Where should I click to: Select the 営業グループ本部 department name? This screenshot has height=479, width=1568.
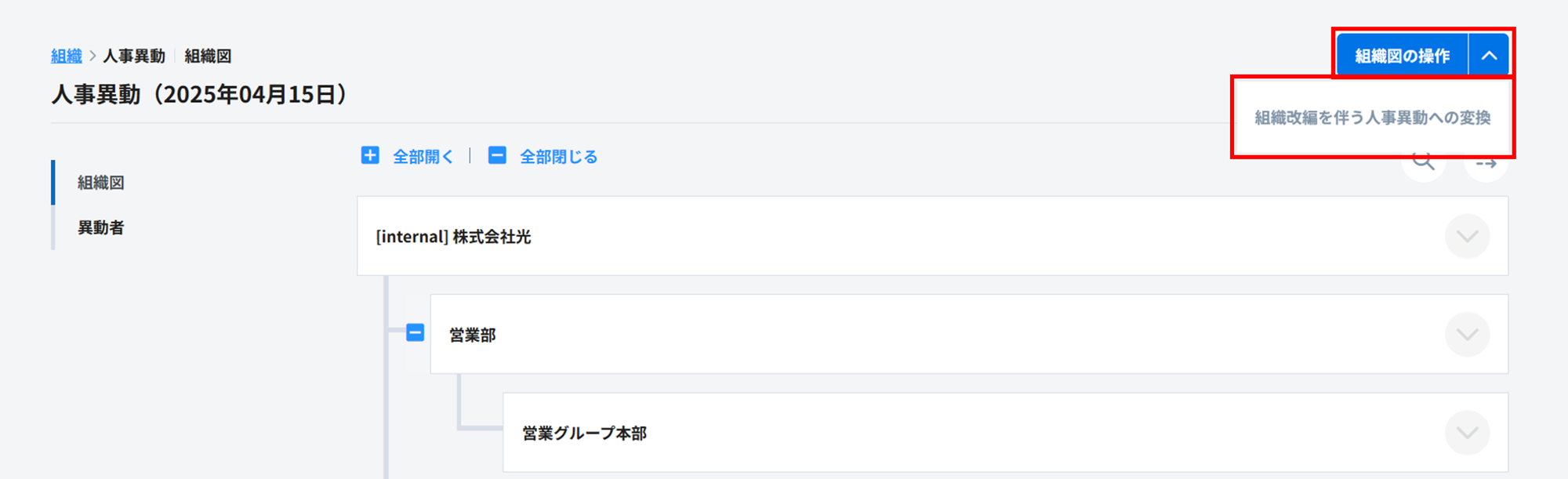click(x=585, y=434)
